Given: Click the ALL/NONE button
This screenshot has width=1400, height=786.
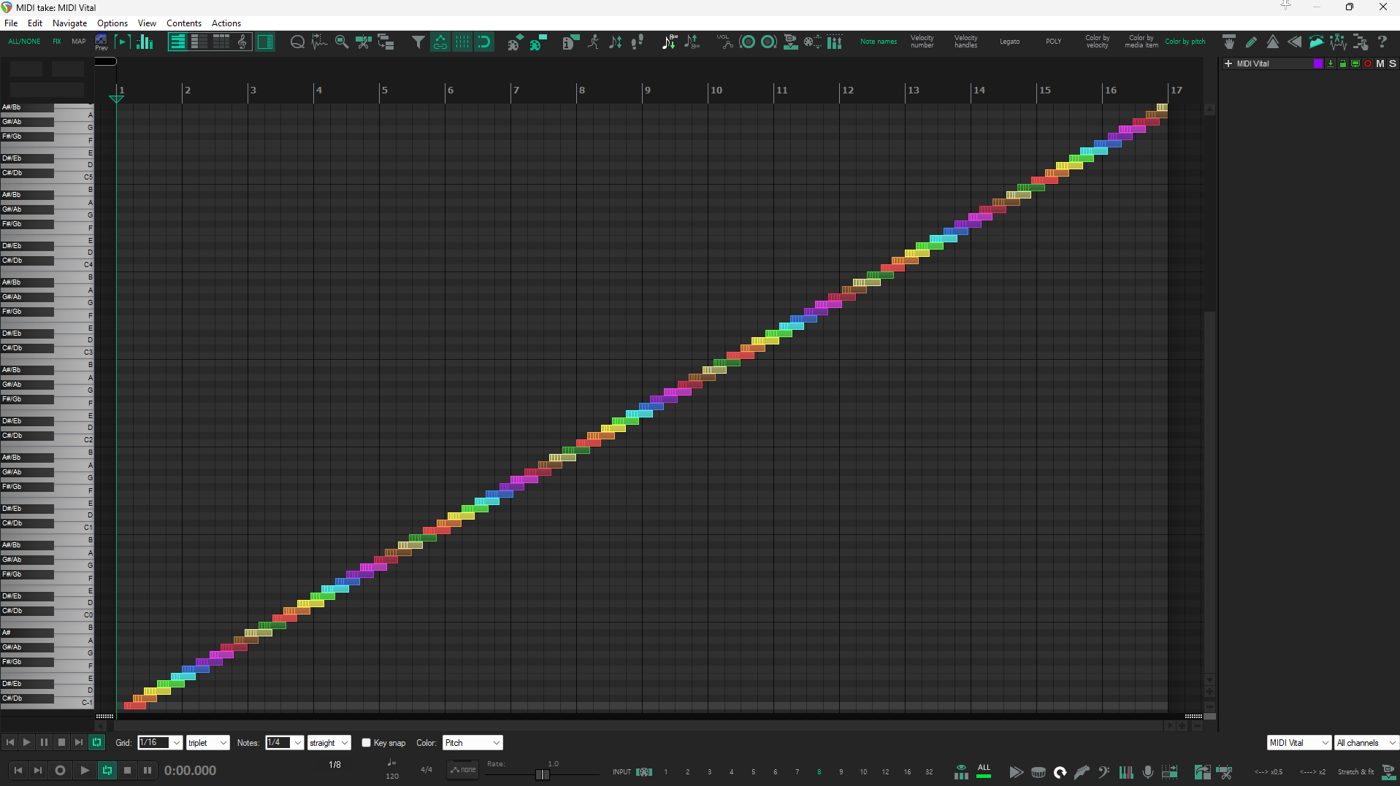Looking at the screenshot, I should (24, 42).
